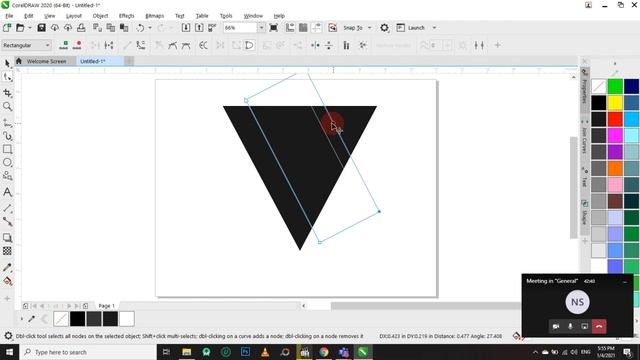Image resolution: width=640 pixels, height=360 pixels.
Task: Select the Freehand tool
Action: [7, 122]
